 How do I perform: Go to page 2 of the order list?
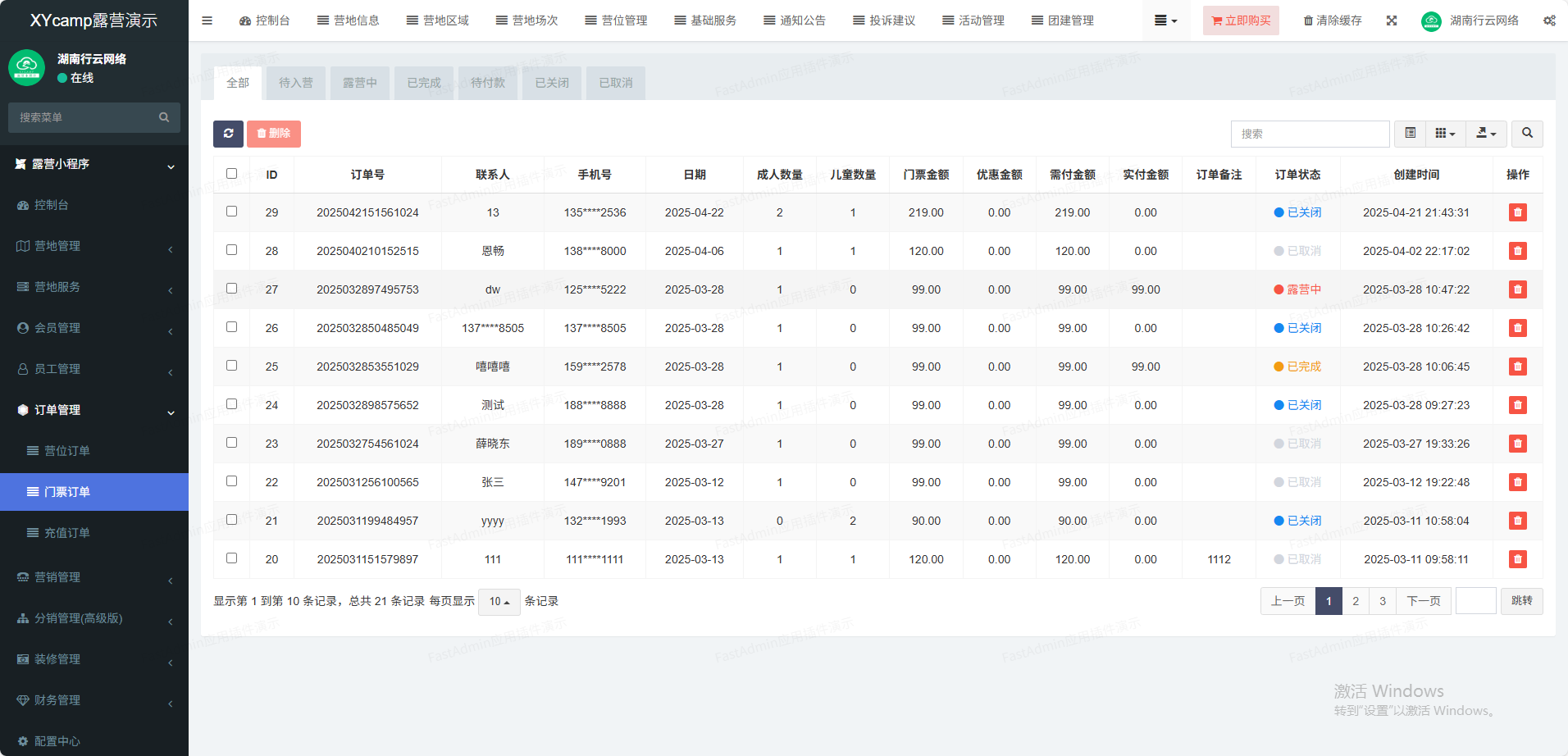point(1356,601)
